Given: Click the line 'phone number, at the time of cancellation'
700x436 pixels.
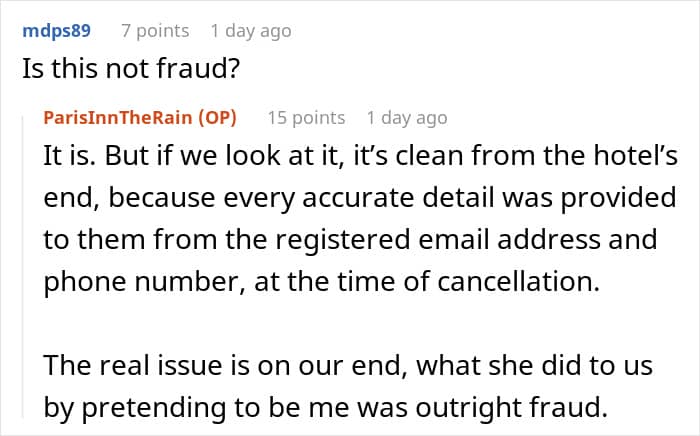Looking at the screenshot, I should pos(322,282).
